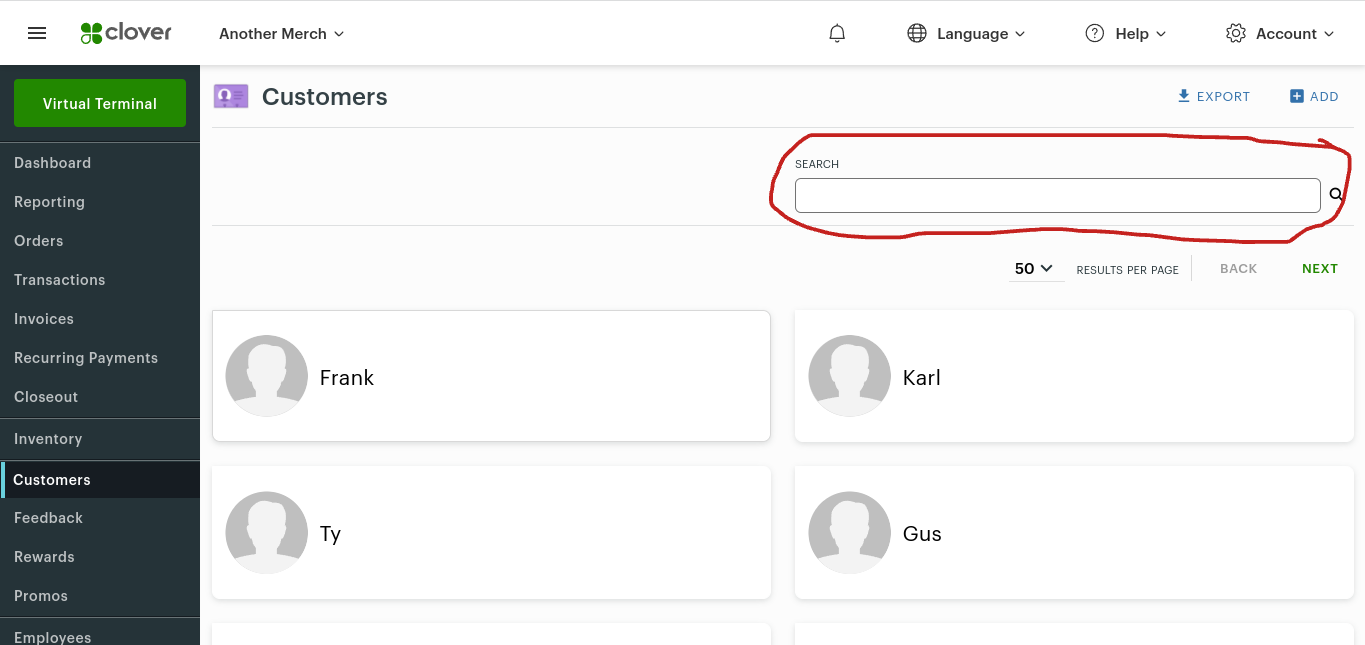The height and width of the screenshot is (645, 1365).
Task: Go to the NEXT results page
Action: coord(1320,268)
